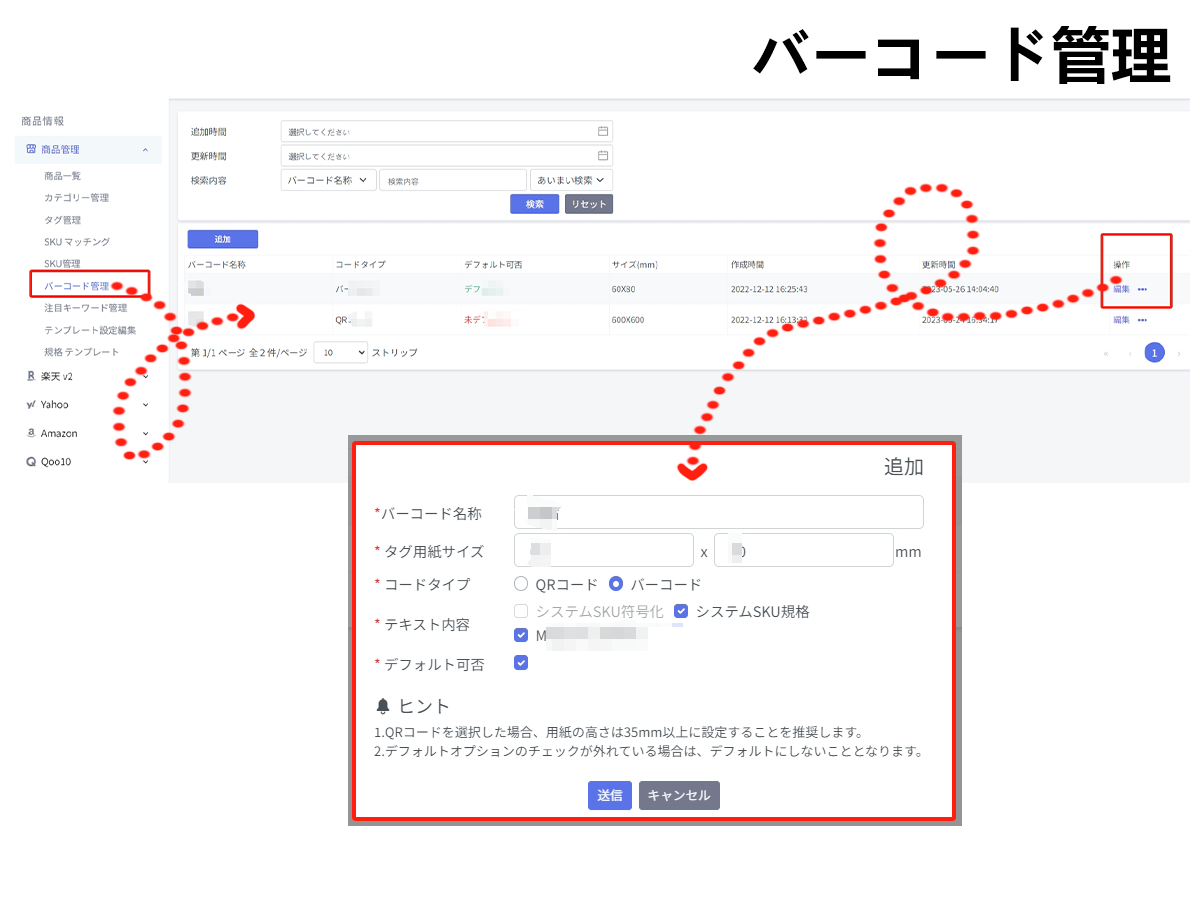1200x900 pixels.
Task: Click the blue 検索 button
Action: click(534, 204)
